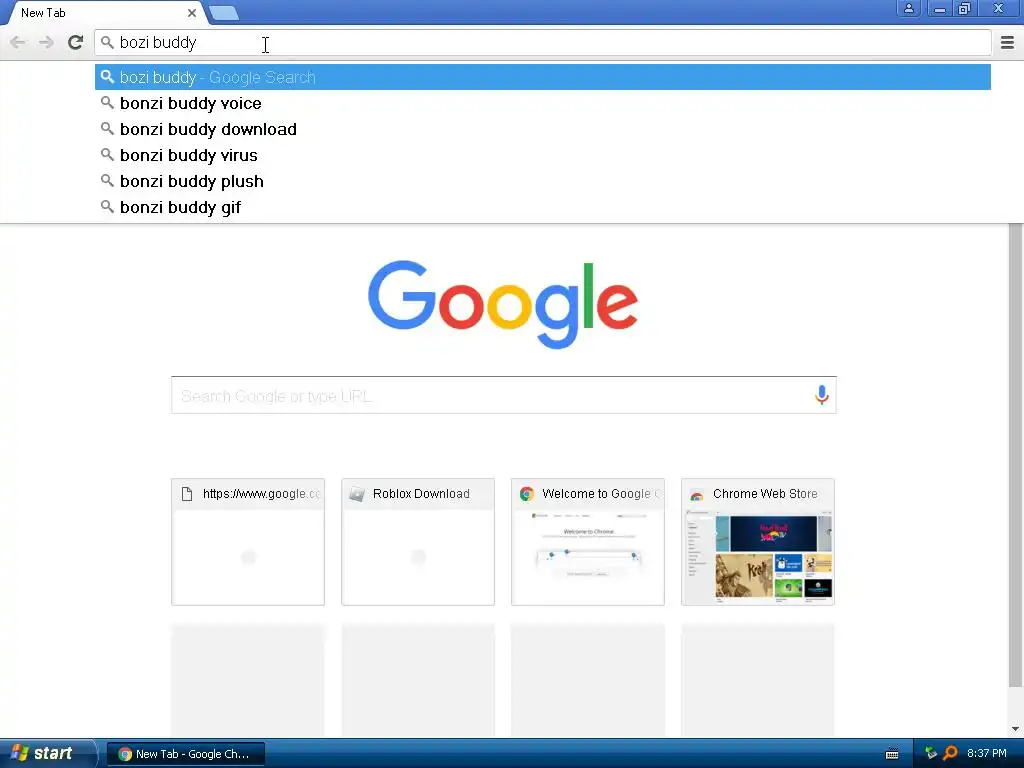Screen dimensions: 1024x768
Task: Choose the 'bonzi buddy gif' suggestion
Action: pos(543,207)
